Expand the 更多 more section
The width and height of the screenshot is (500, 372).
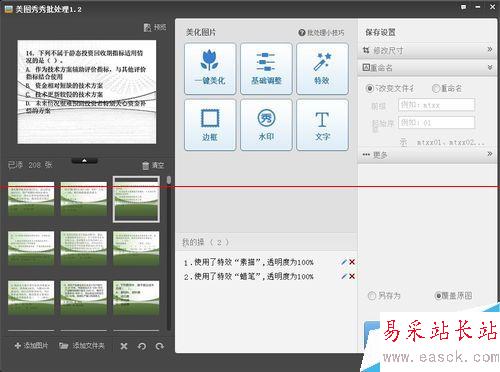tap(427, 155)
